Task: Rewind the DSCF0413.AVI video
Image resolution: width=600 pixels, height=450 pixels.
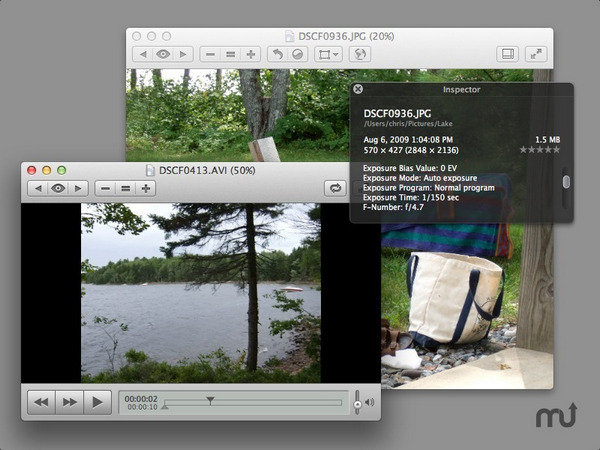Action: click(41, 402)
